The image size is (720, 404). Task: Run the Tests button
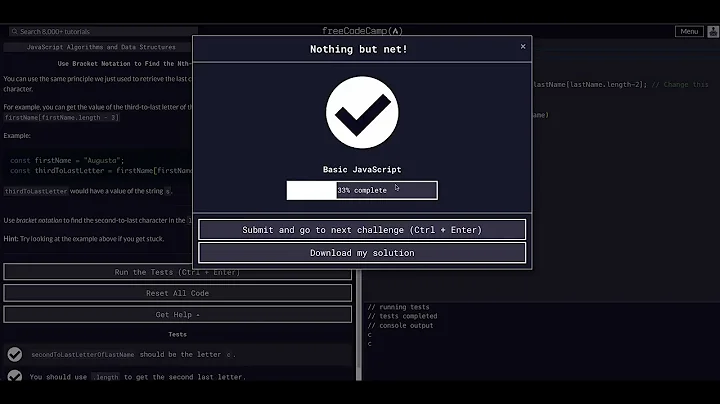[177, 272]
